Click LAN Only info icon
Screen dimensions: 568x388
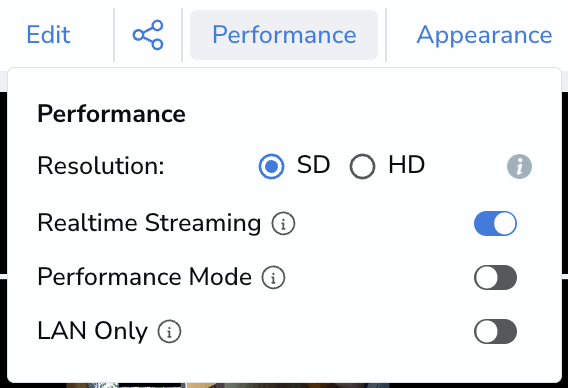[x=169, y=331]
